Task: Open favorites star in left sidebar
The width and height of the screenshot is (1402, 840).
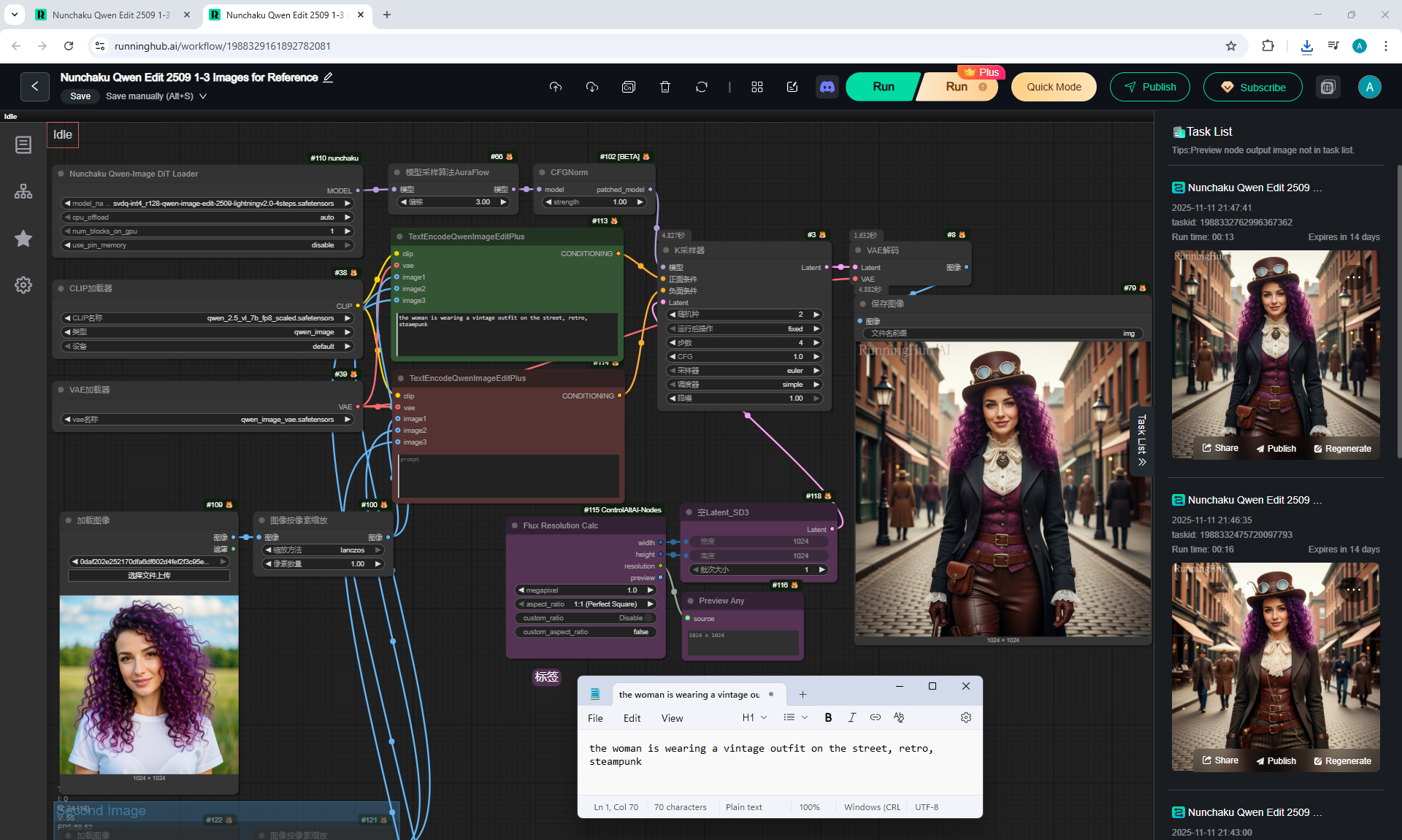Action: click(x=23, y=239)
